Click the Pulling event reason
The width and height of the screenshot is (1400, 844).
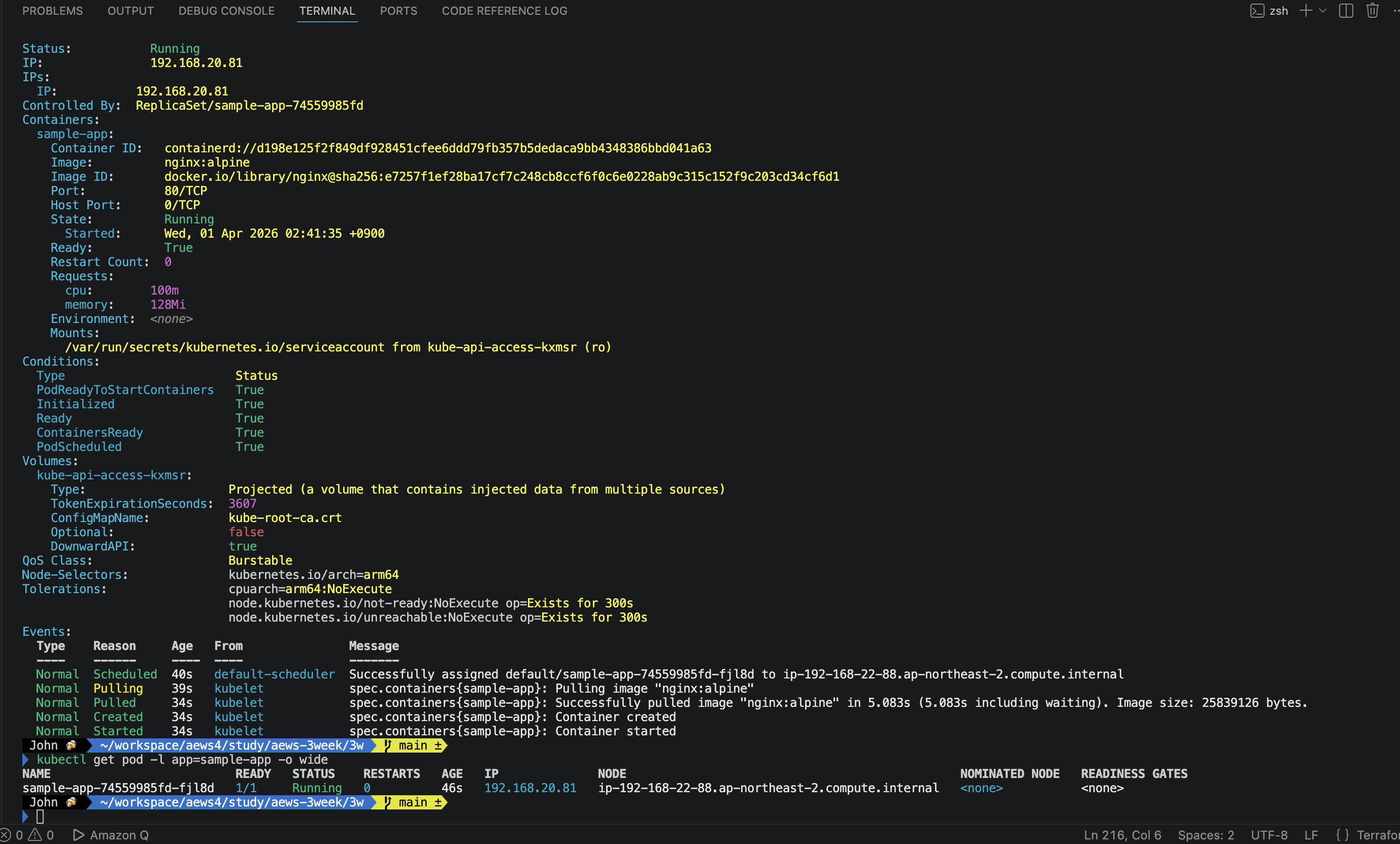118,688
